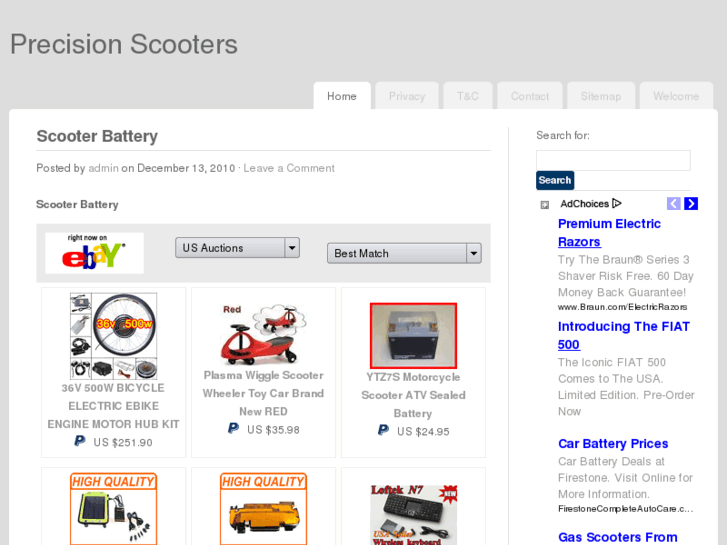Open the High Quality yellow battery thumbnail
This screenshot has width=727, height=545.
point(263,509)
